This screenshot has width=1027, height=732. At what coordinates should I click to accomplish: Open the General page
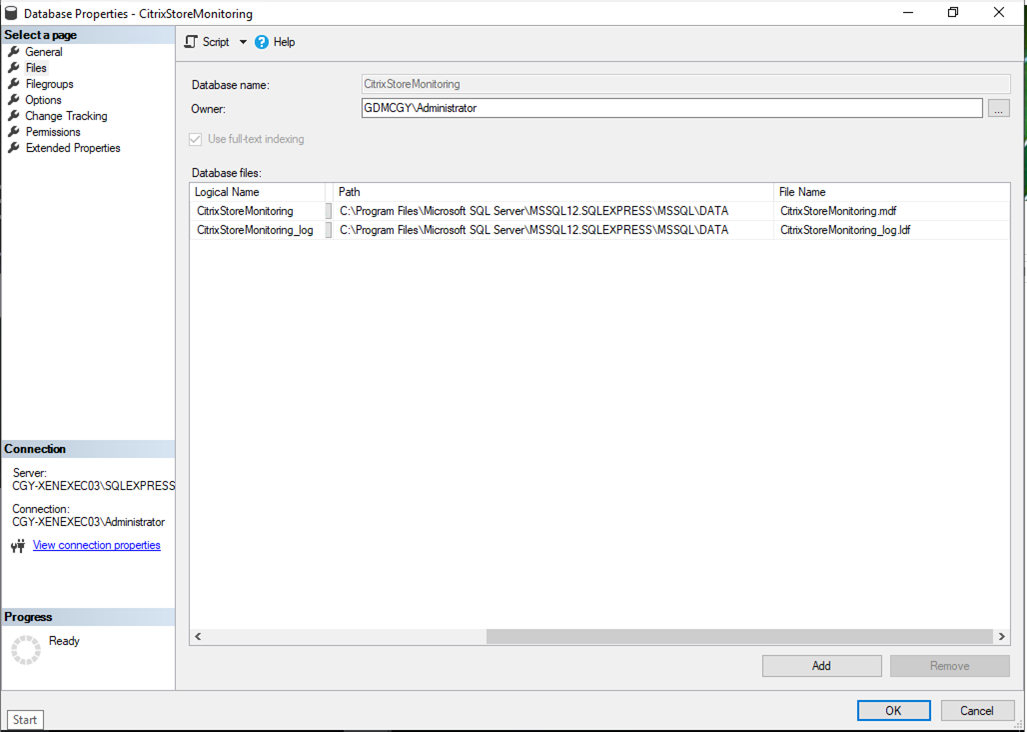click(44, 52)
